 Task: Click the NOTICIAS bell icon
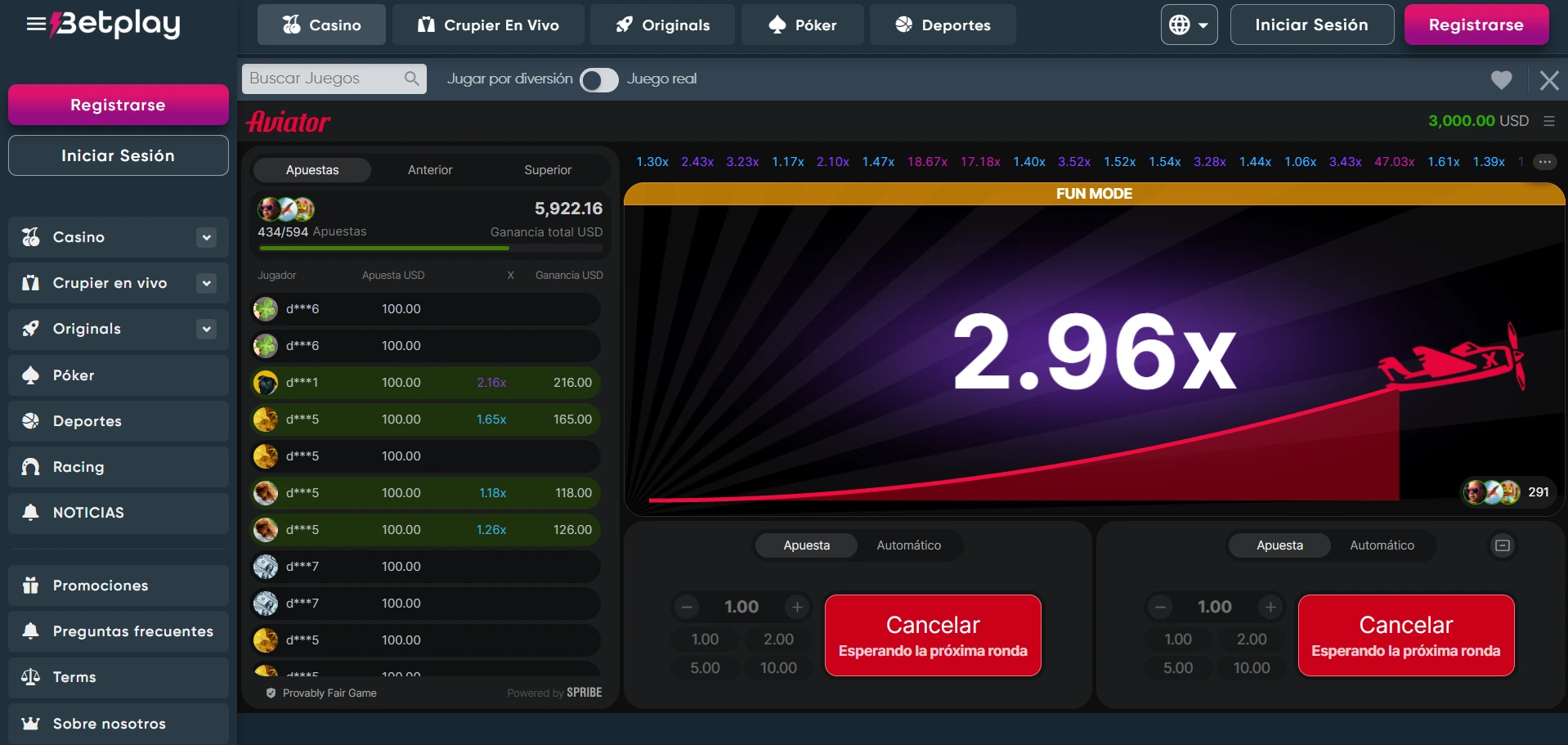[30, 512]
